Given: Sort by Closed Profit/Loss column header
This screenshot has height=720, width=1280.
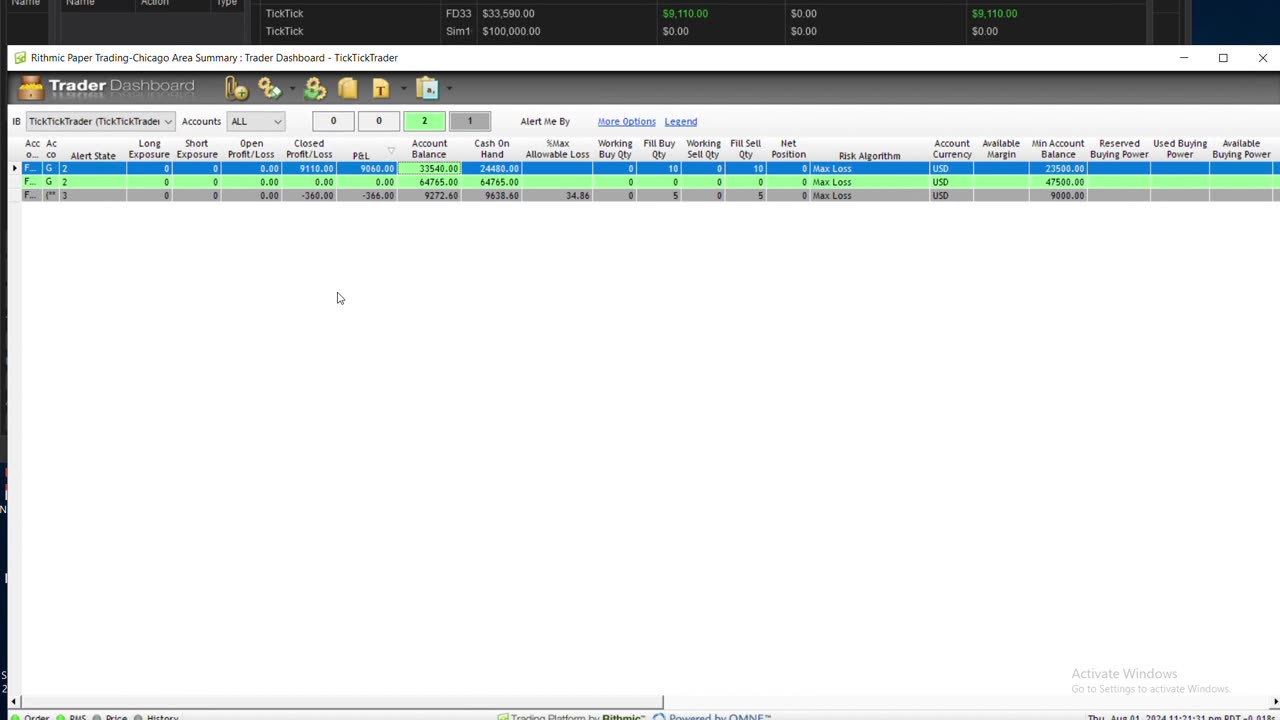Looking at the screenshot, I should [309, 149].
